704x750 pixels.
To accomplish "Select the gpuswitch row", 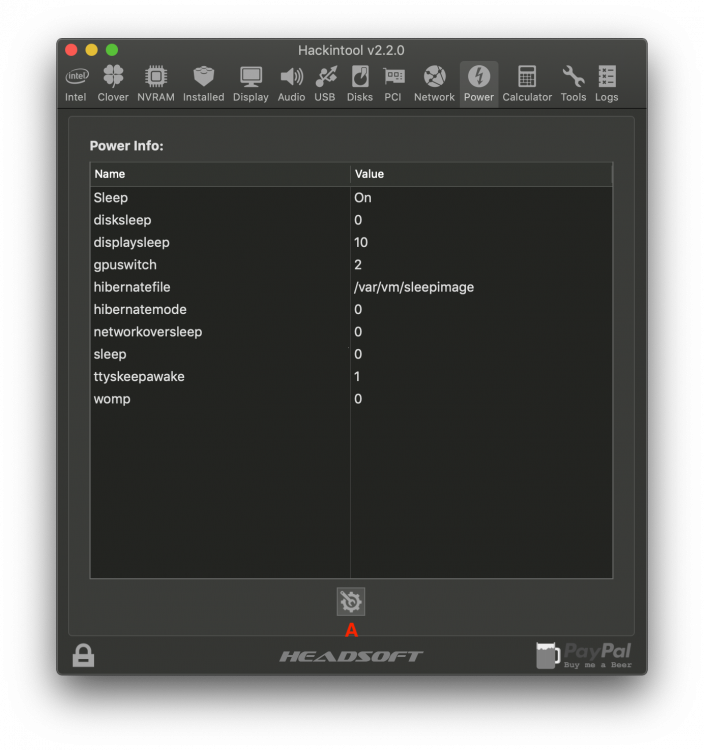I will coord(352,265).
